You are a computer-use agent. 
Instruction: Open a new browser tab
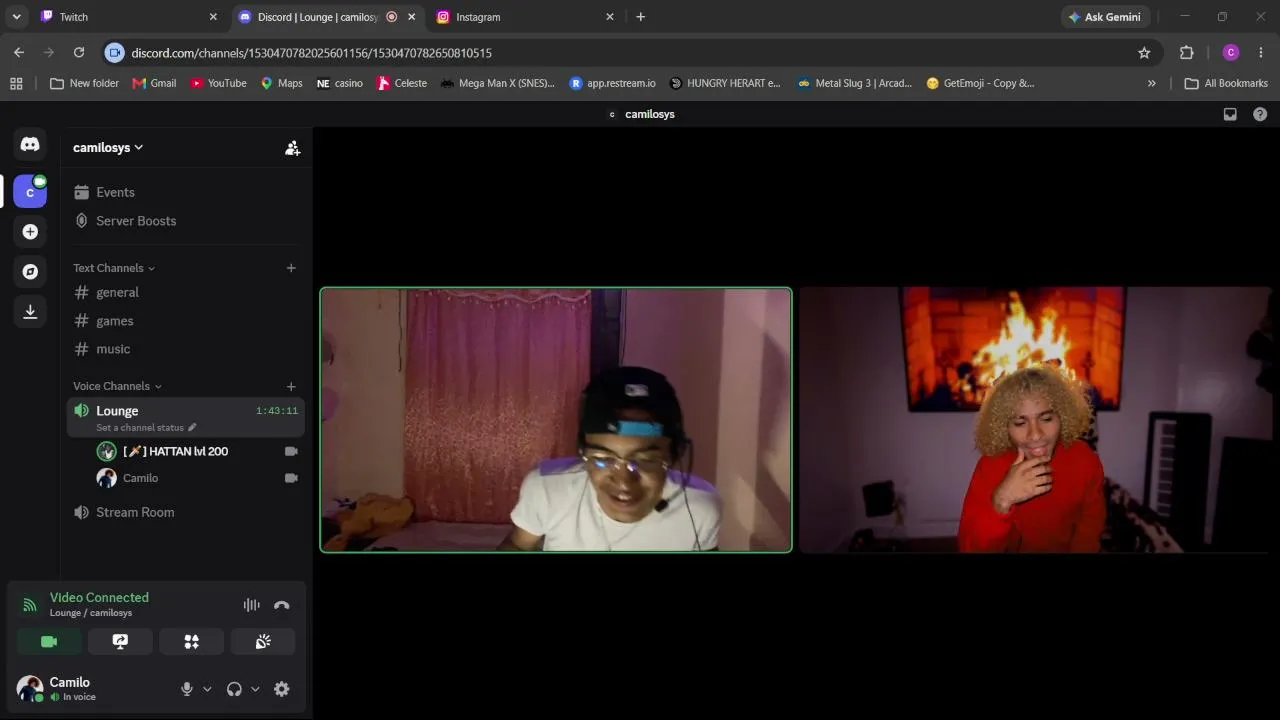tap(641, 17)
